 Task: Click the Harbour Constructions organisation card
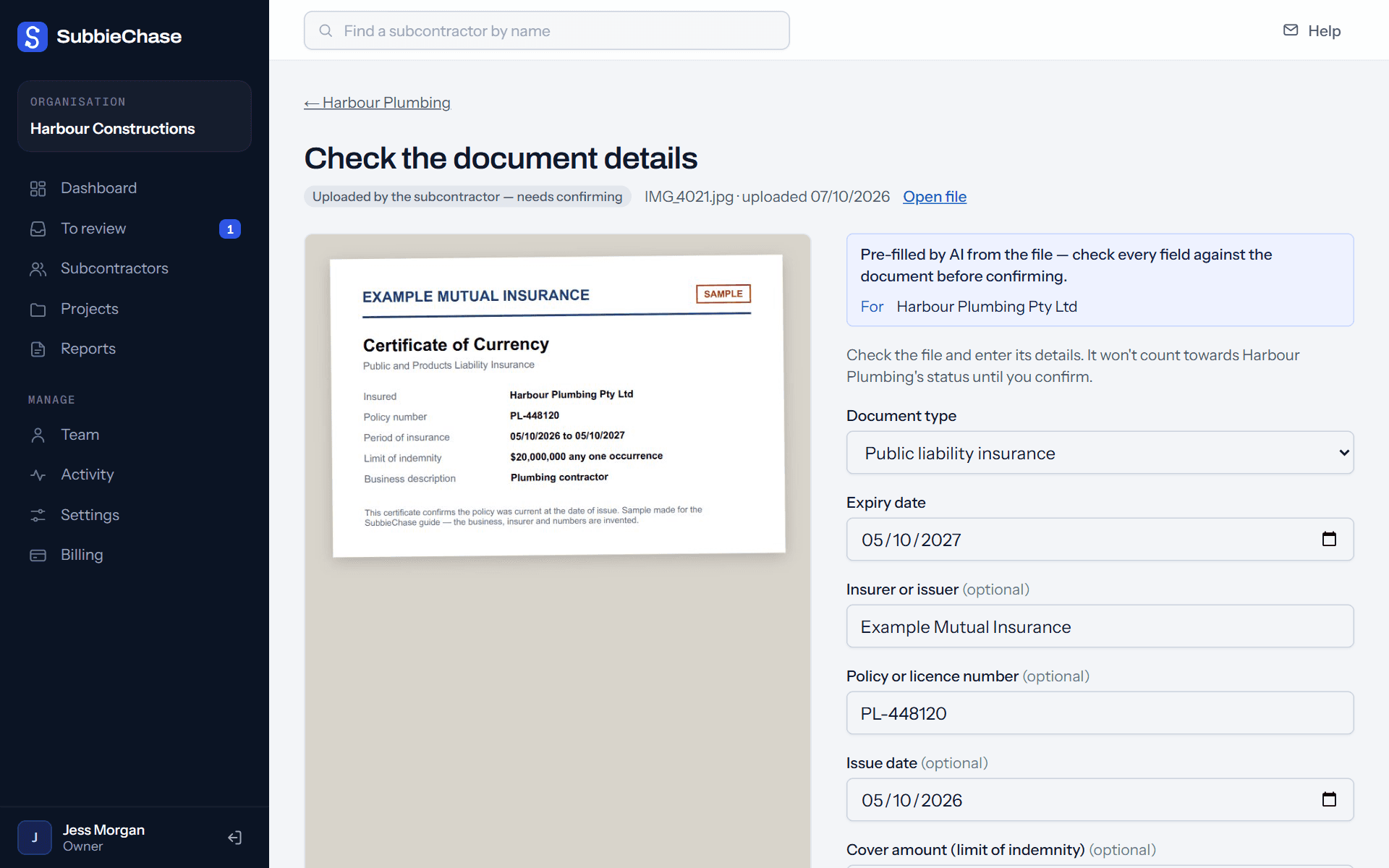(135, 116)
